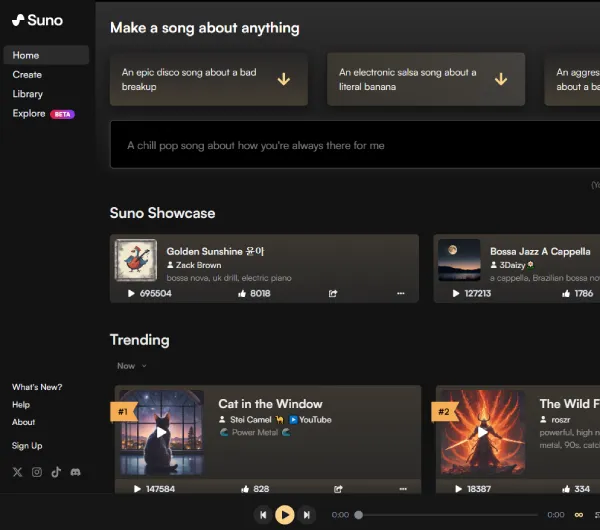The width and height of the screenshot is (600, 530).
Task: Open Explore beta section
Action: [43, 114]
